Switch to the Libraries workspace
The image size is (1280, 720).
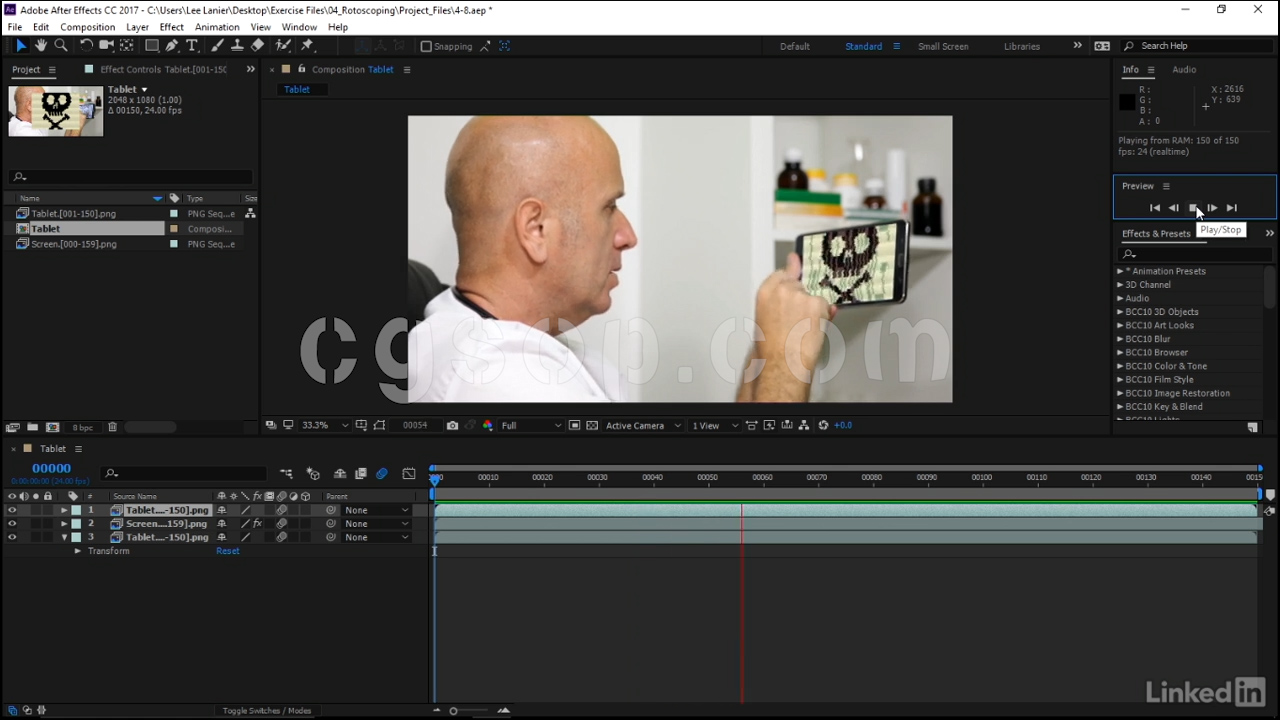pos(1022,46)
